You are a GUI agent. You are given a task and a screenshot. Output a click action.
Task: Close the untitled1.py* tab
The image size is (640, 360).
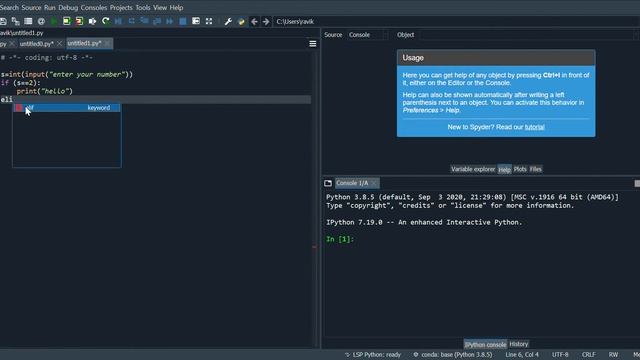point(107,43)
